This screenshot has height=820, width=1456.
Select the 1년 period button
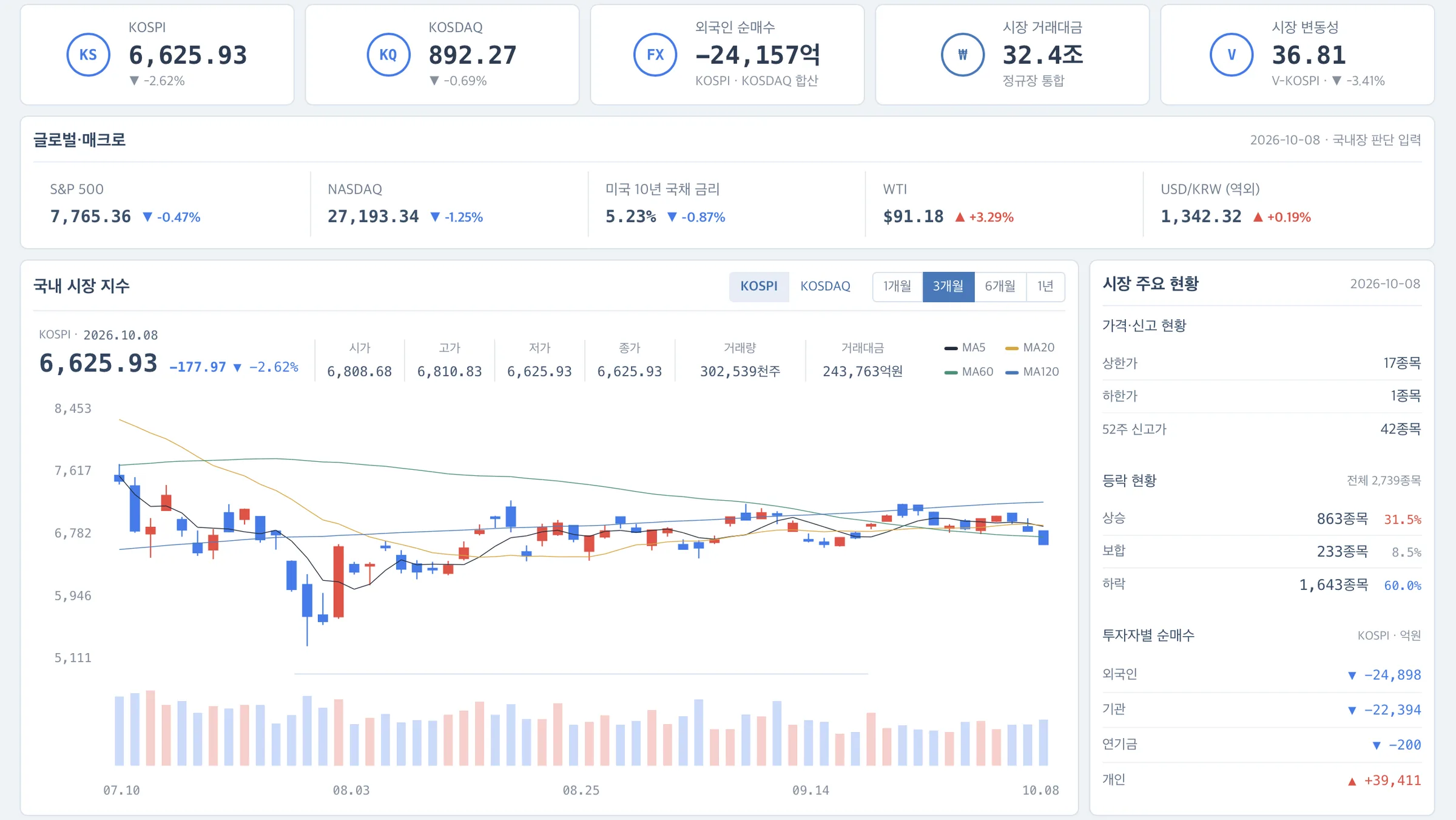1045,286
